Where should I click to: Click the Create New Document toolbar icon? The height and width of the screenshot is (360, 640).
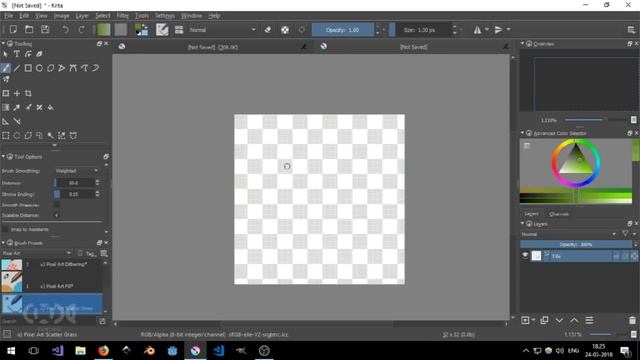(13, 30)
